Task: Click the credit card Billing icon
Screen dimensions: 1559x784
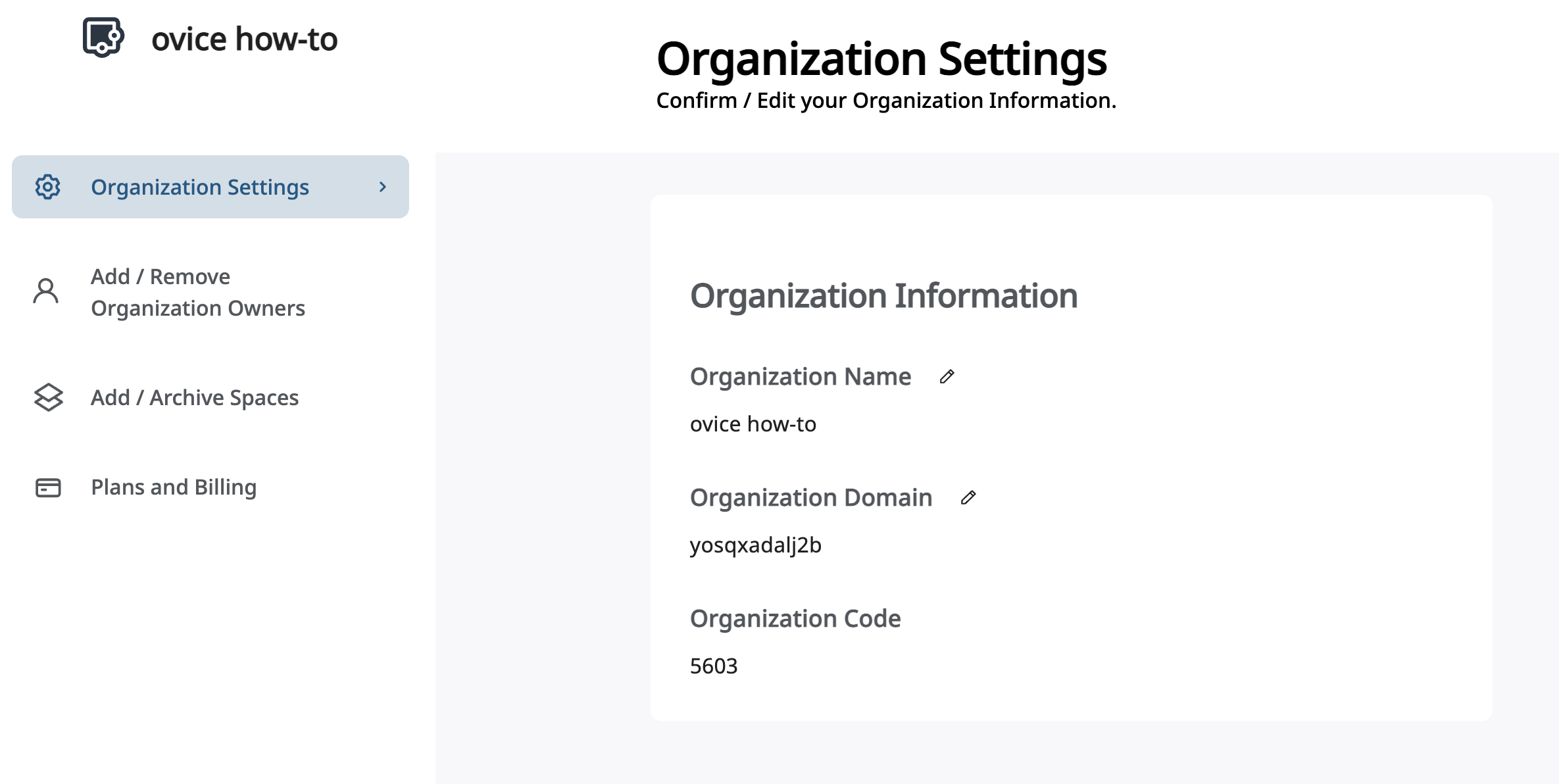Action: (x=48, y=487)
